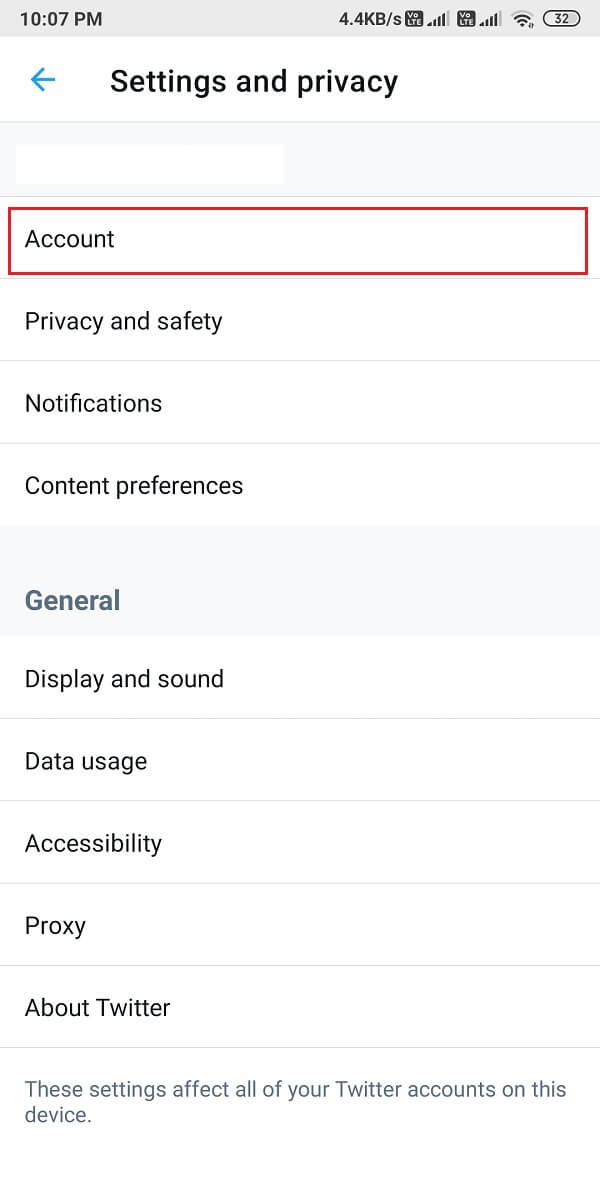600x1200 pixels.
Task: Select the Data usage option
Action: [x=300, y=761]
